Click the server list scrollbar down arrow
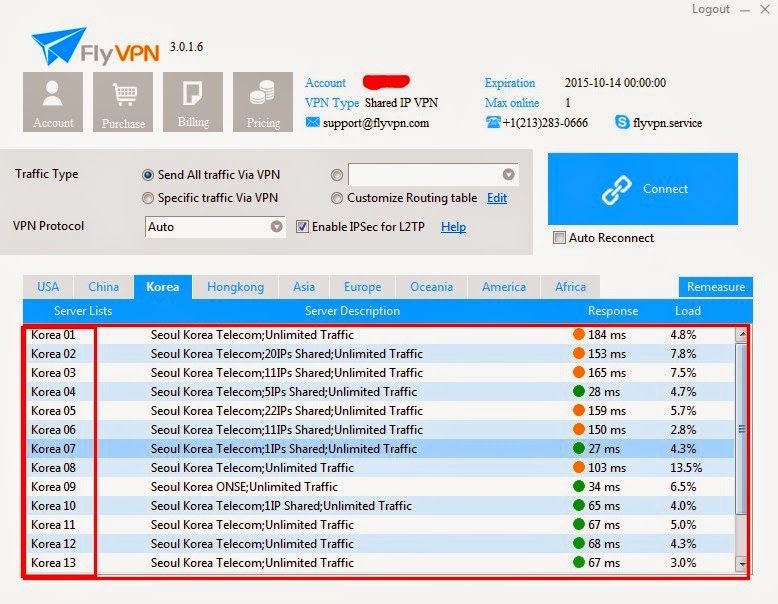Screen dimensions: 778x604 [x=742, y=564]
